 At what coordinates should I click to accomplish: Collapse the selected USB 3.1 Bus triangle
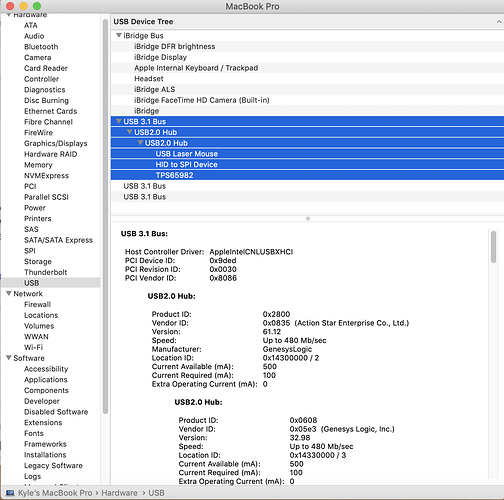(x=118, y=121)
